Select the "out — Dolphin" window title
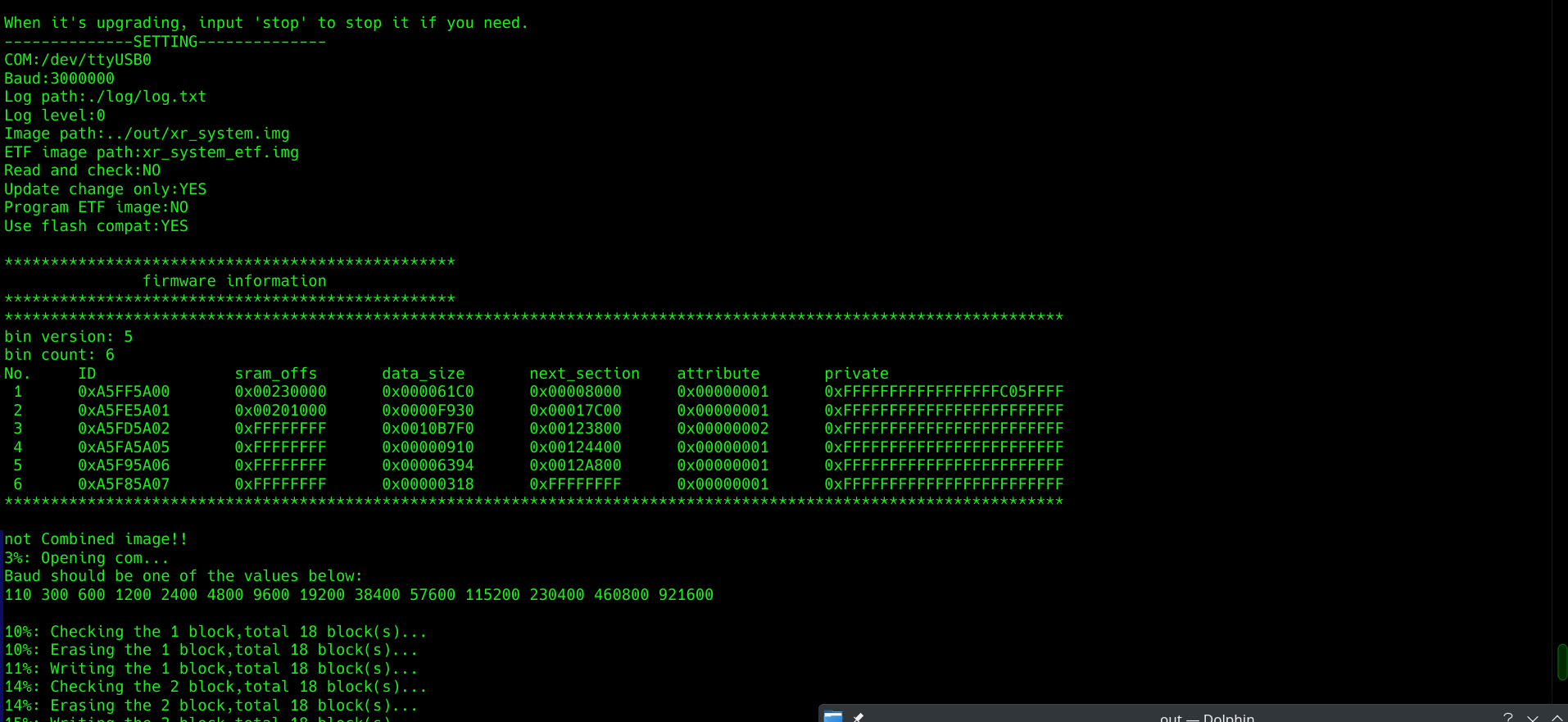The width and height of the screenshot is (1568, 722). click(x=1207, y=718)
